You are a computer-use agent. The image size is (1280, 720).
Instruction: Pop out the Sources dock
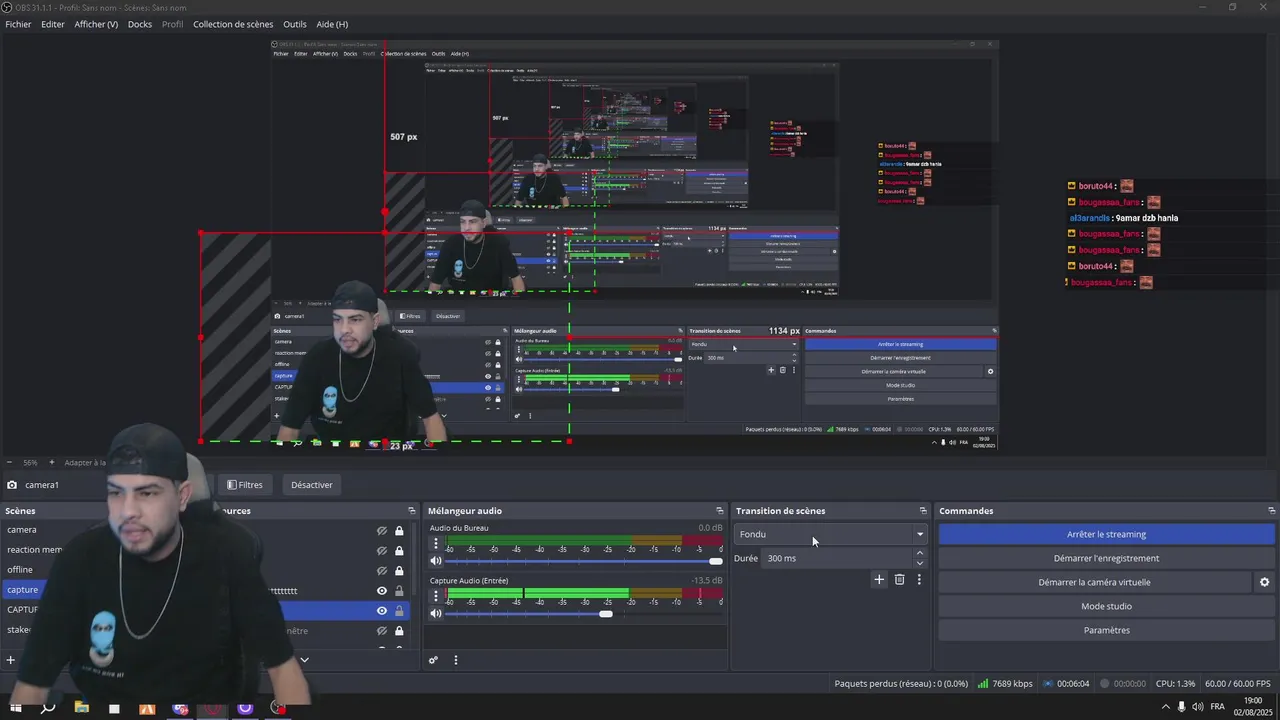[412, 511]
